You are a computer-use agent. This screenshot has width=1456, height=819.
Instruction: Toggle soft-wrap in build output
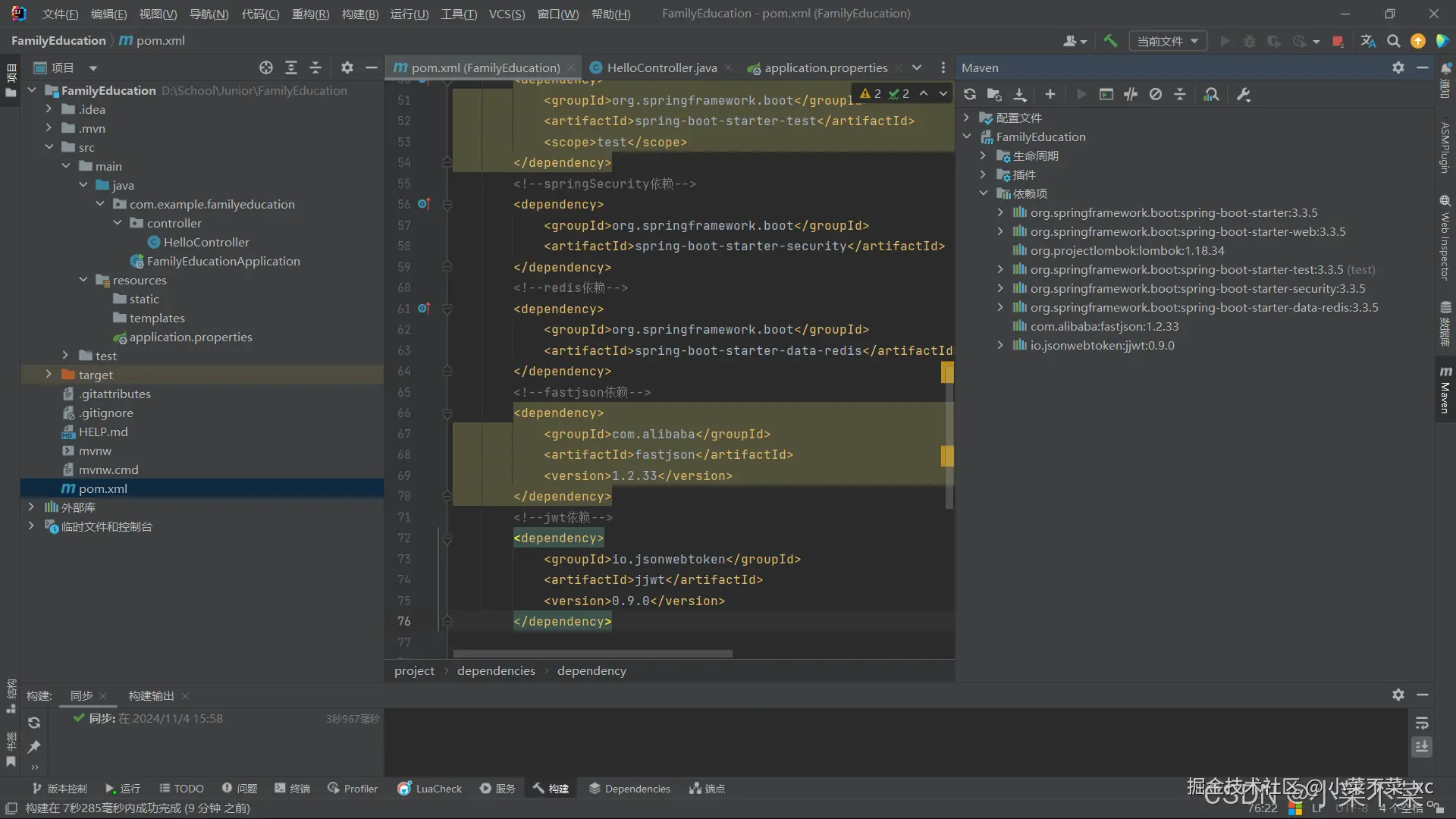coord(1422,723)
